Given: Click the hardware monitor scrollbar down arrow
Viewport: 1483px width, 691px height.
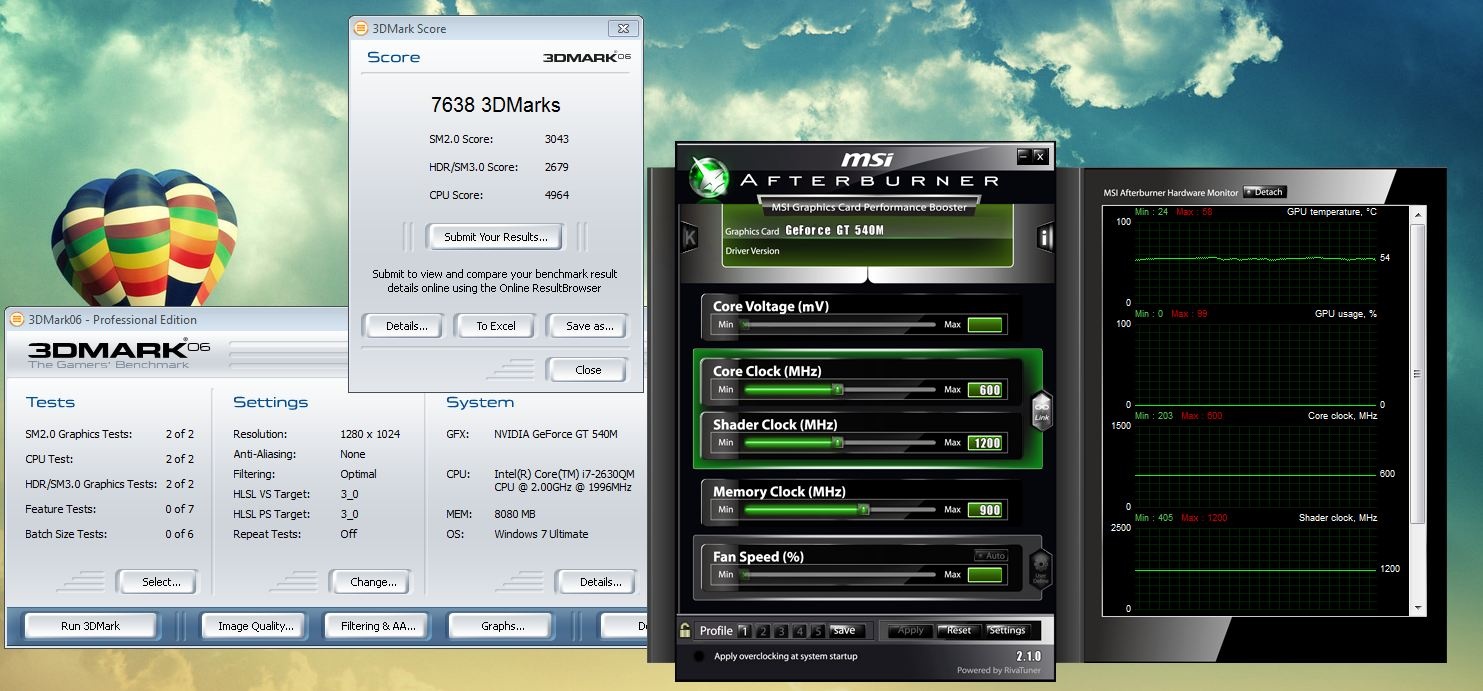Looking at the screenshot, I should tap(1417, 608).
